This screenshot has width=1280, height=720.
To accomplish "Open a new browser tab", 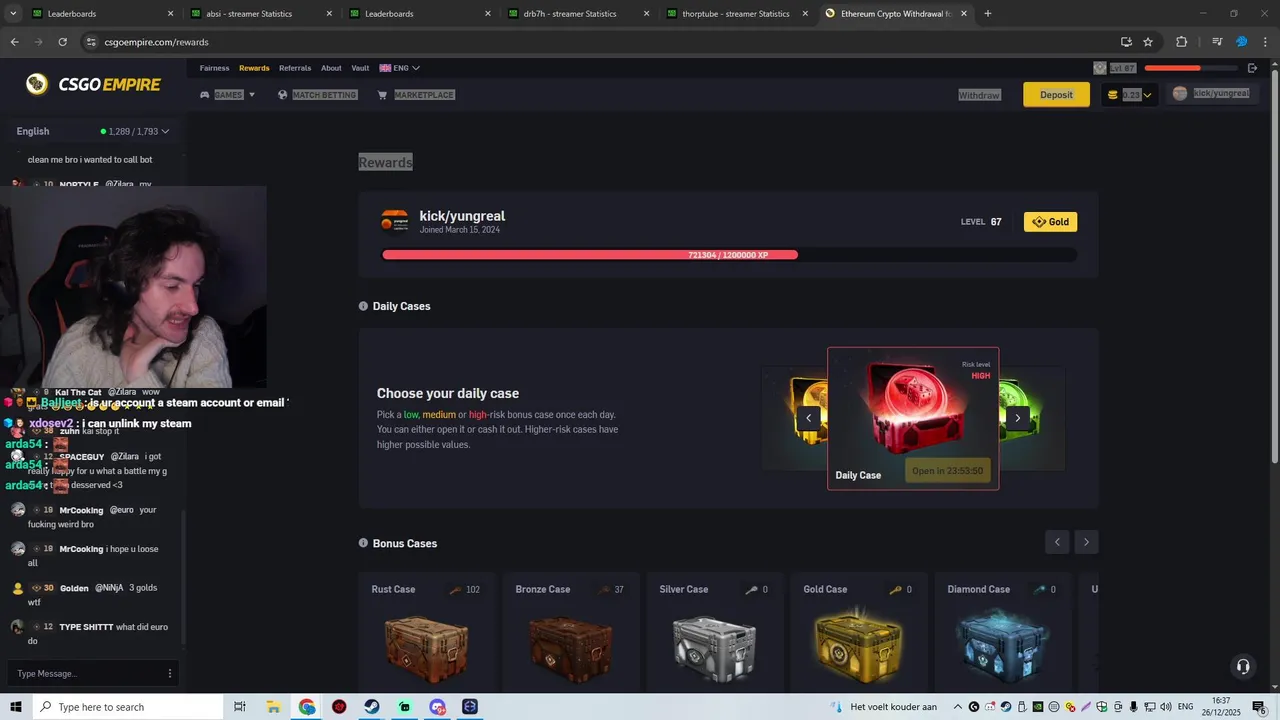I will coord(988,14).
